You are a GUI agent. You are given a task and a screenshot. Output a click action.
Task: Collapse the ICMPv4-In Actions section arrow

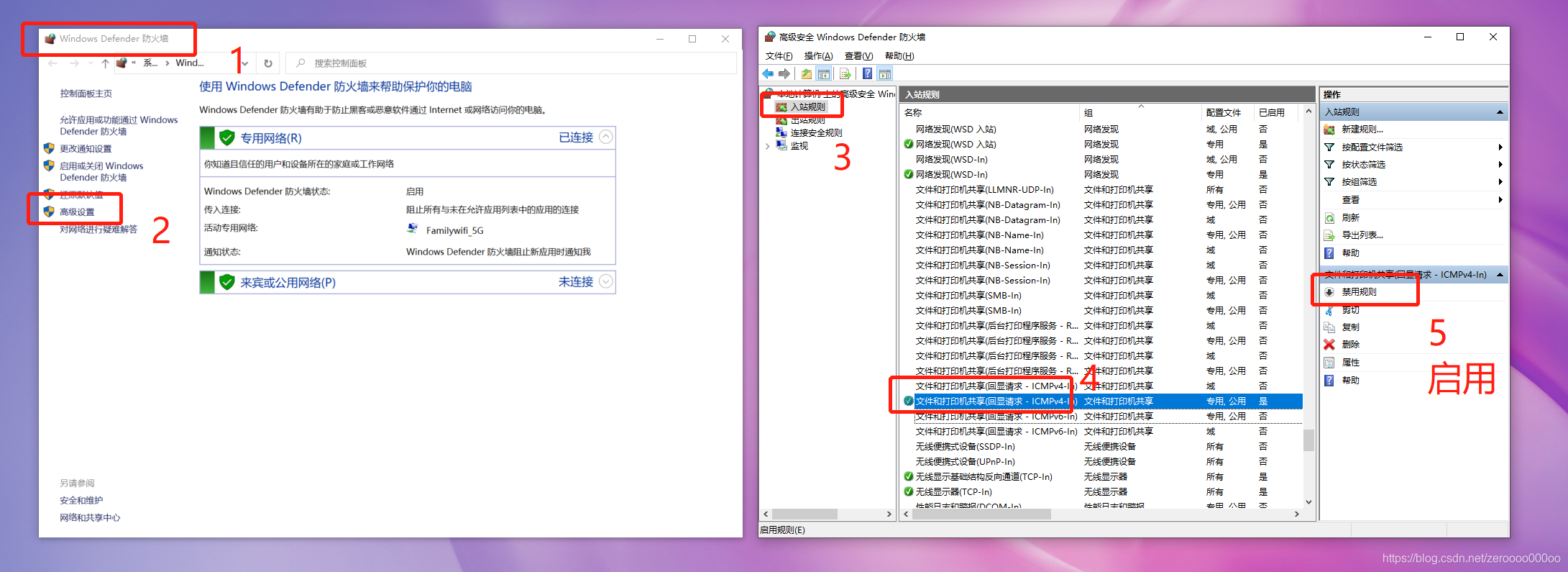coord(1500,275)
